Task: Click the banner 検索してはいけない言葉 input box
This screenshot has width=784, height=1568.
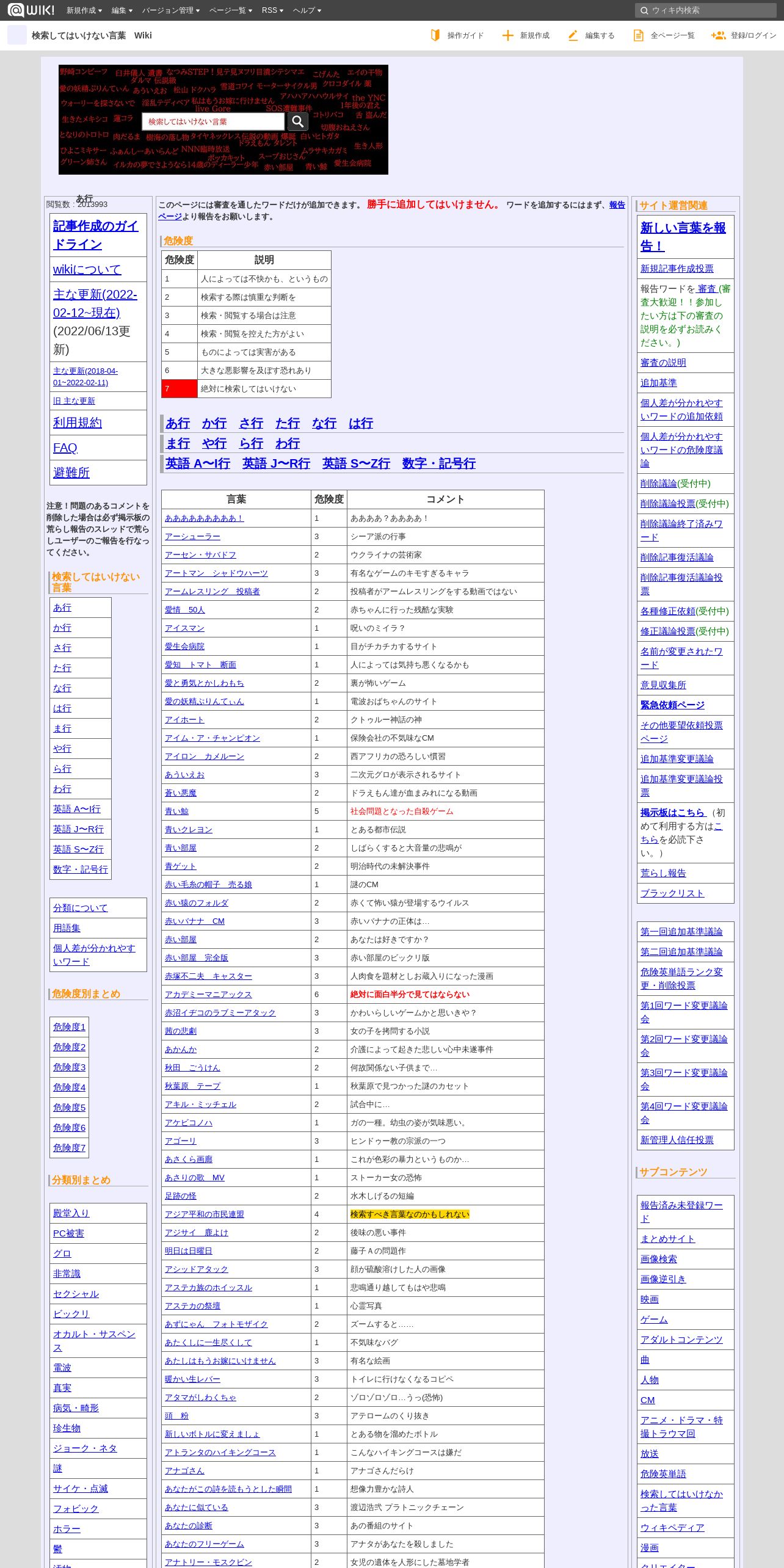Action: pos(213,122)
